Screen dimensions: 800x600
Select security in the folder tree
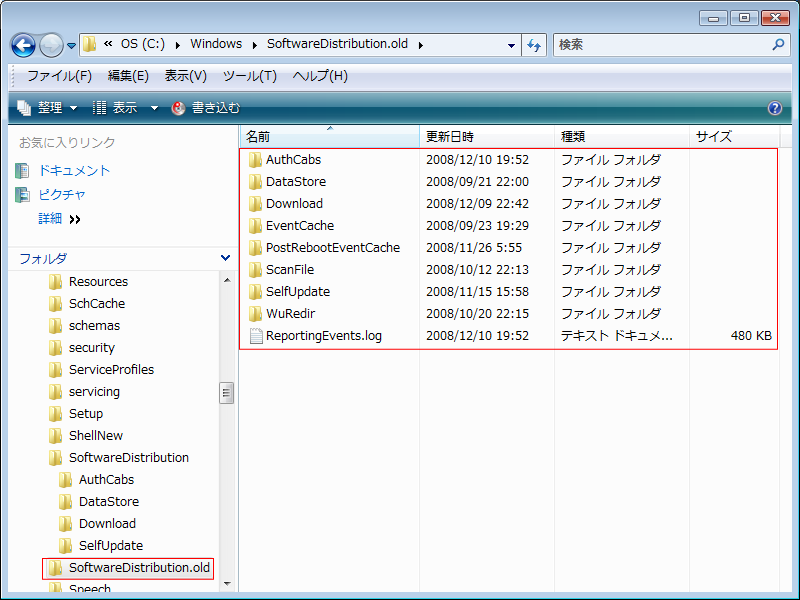point(92,347)
